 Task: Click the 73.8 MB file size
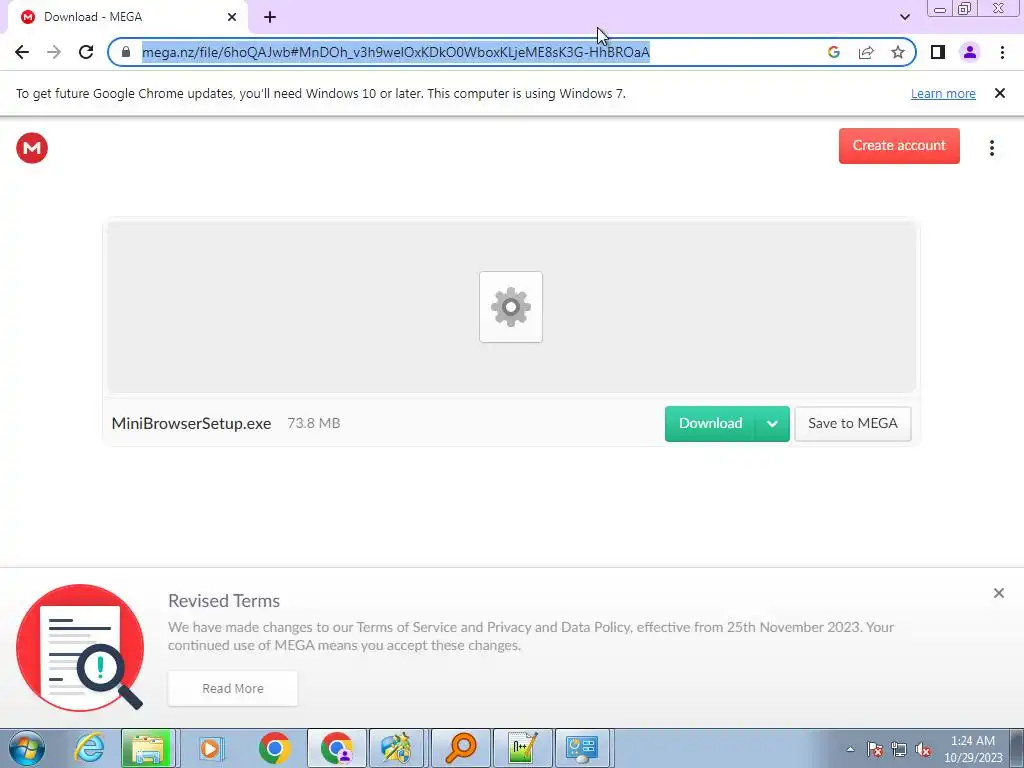tap(313, 423)
